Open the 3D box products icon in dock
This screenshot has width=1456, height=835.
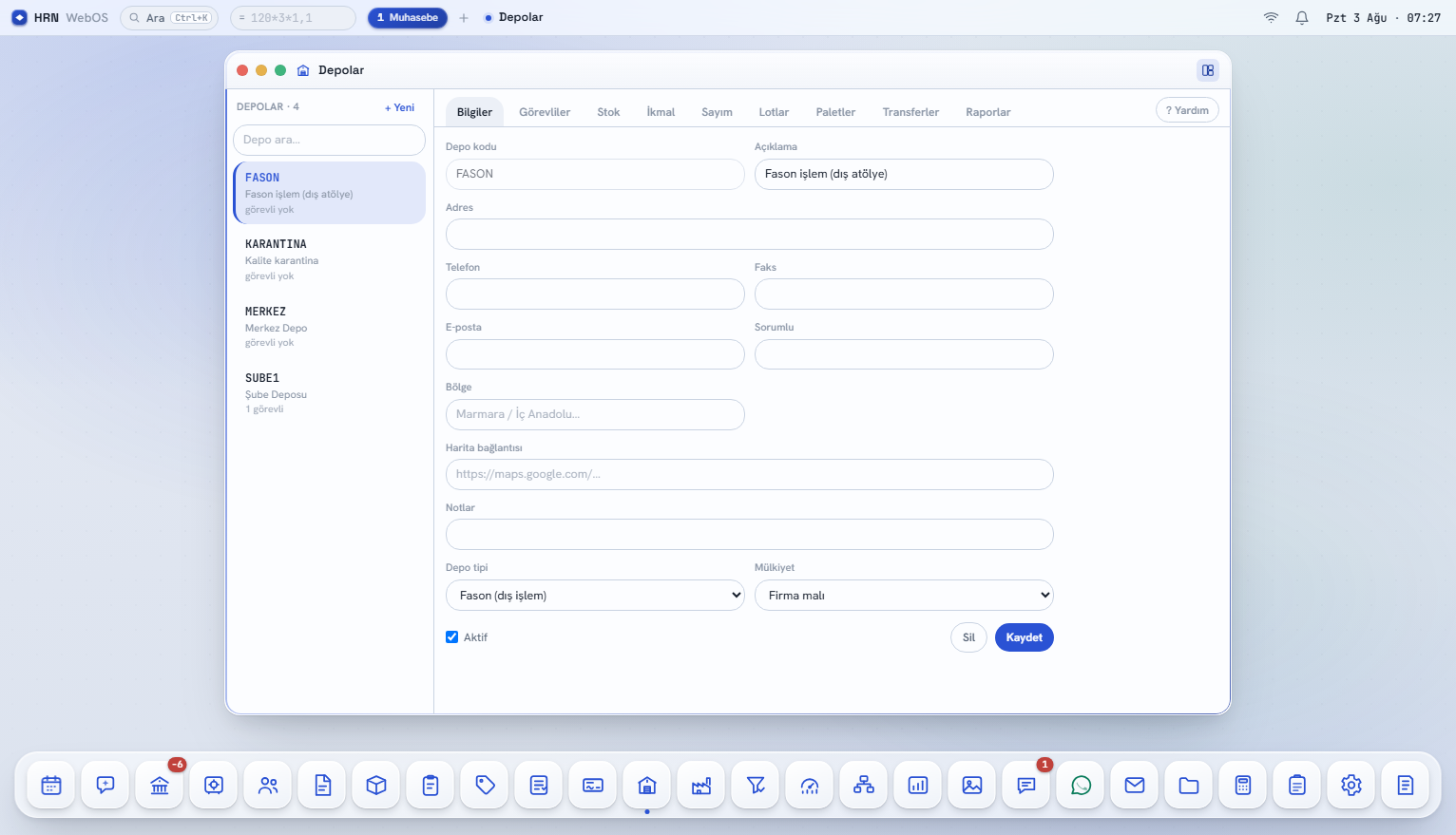click(x=376, y=786)
